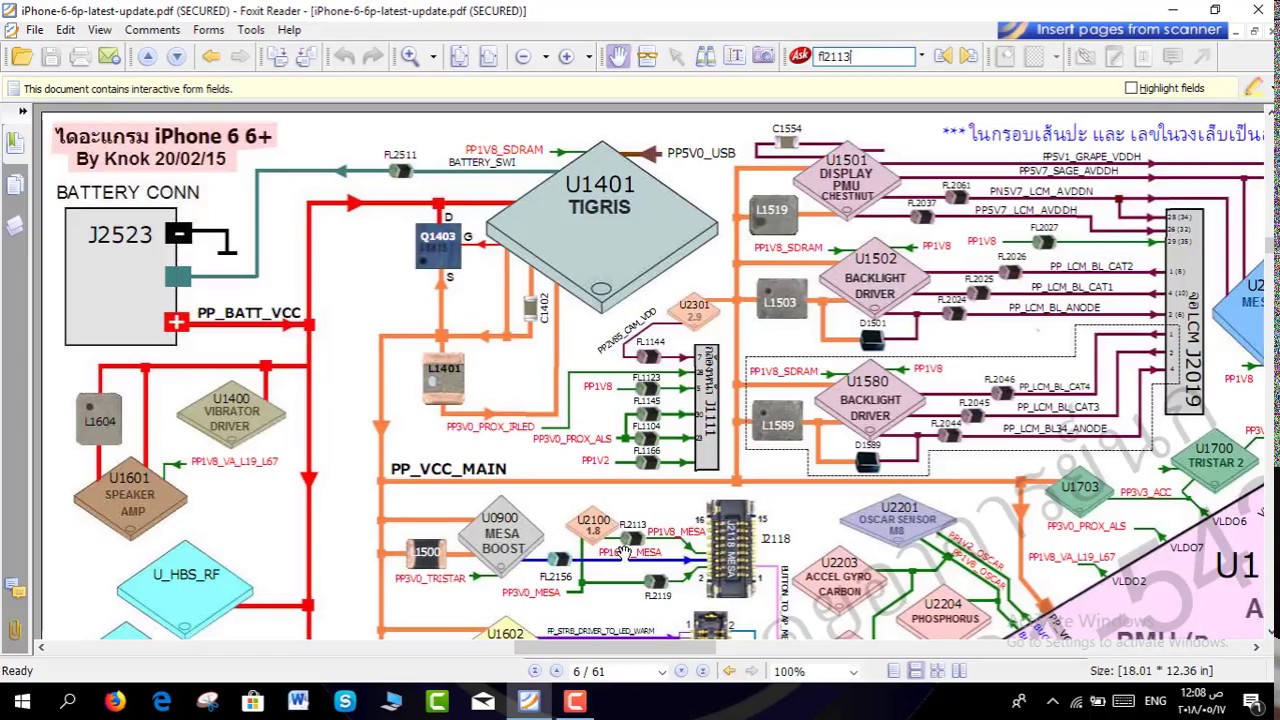Select the Zoom magnifier tool
1280x720 pixels.
point(410,57)
